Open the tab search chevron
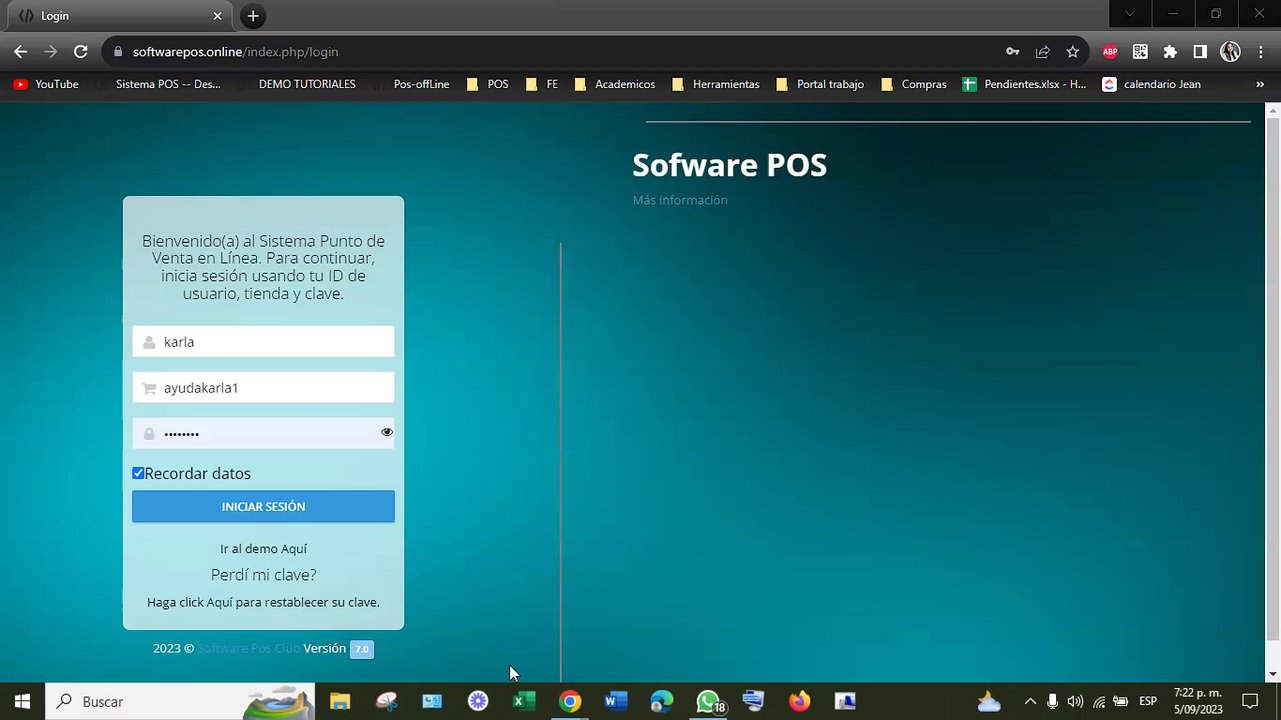The width and height of the screenshot is (1281, 720). point(1130,14)
